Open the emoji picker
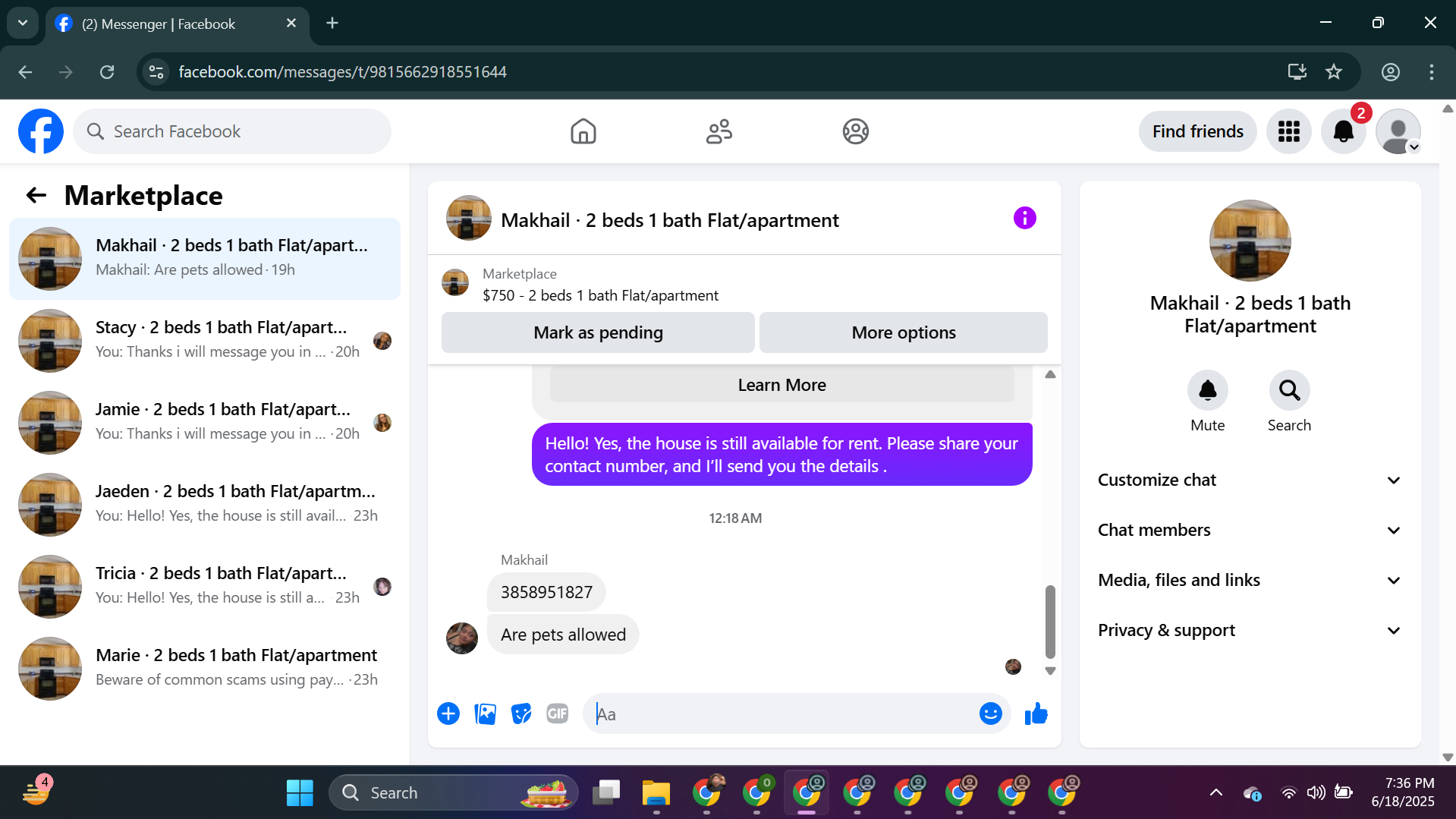The width and height of the screenshot is (1456, 819). tap(990, 713)
